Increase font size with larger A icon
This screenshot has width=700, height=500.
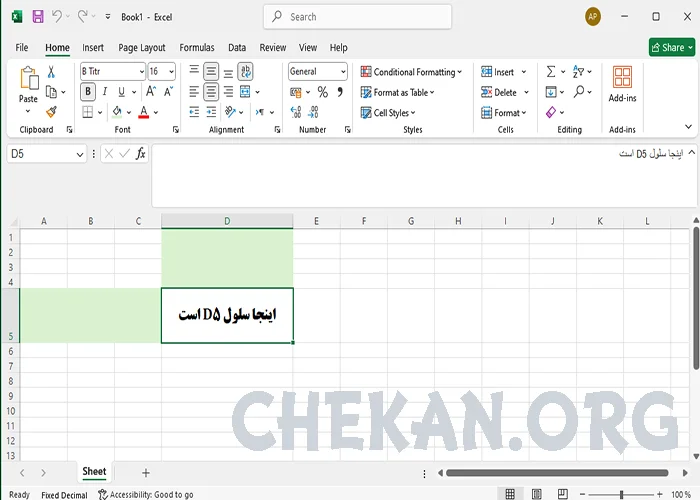[x=151, y=92]
